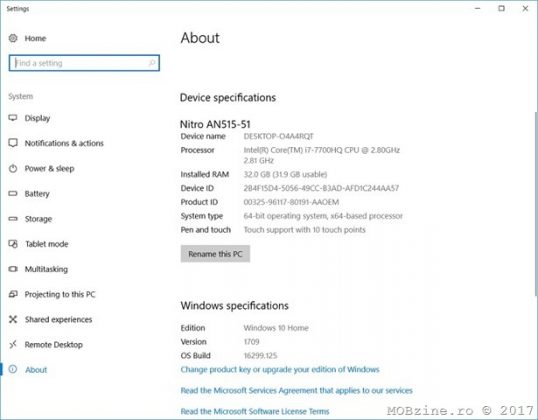This screenshot has height=420, width=538.
Task: Open Shared experiences icon
Action: pyautogui.click(x=13, y=319)
